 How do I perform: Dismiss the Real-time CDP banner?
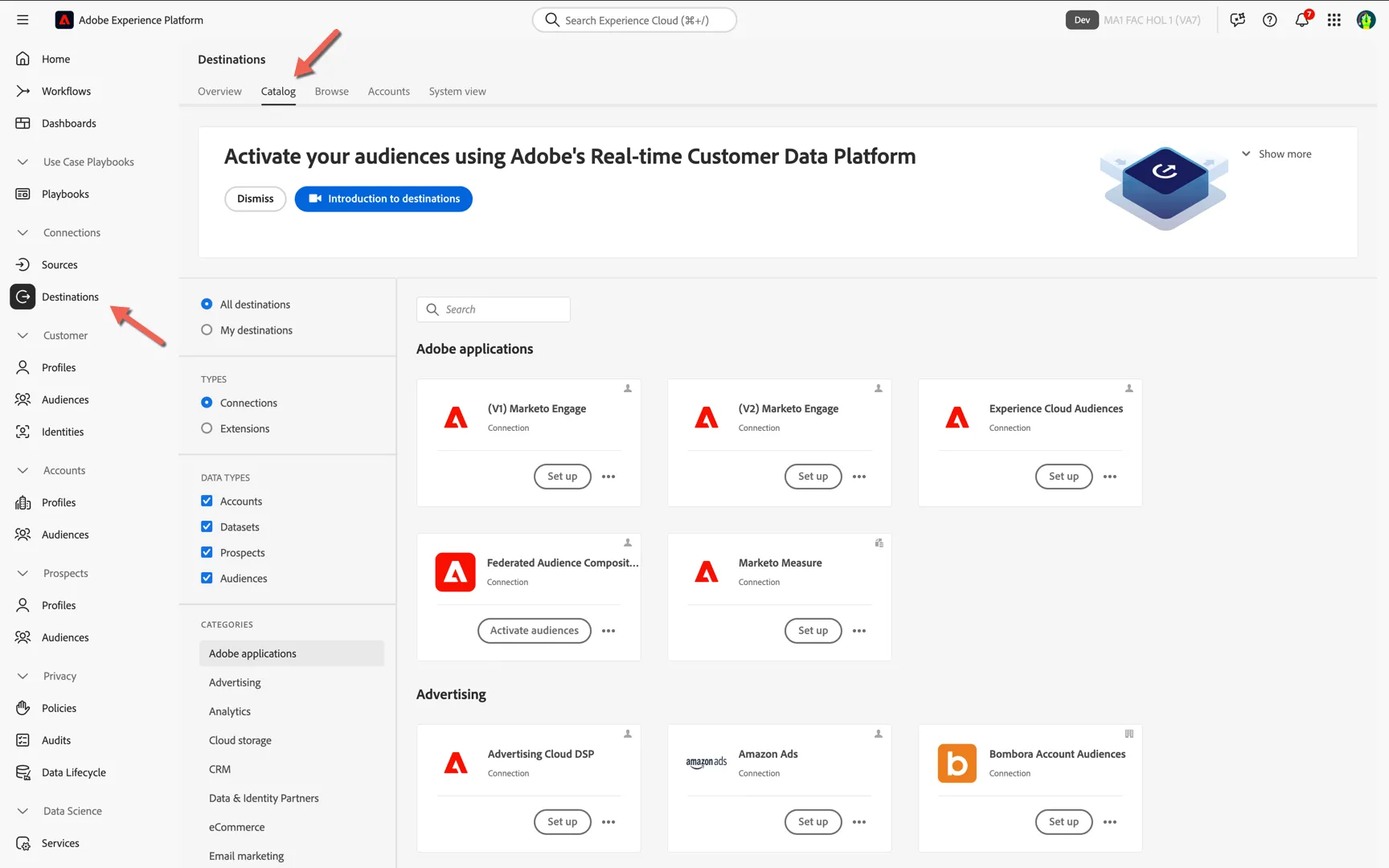[256, 199]
